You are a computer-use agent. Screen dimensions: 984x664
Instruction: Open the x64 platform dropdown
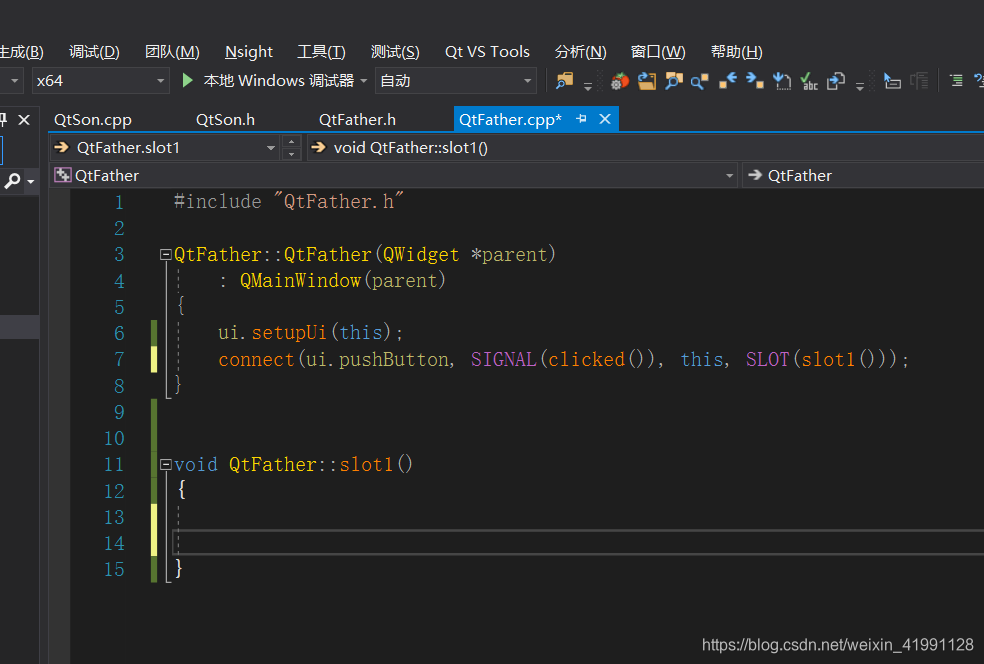pyautogui.click(x=100, y=80)
